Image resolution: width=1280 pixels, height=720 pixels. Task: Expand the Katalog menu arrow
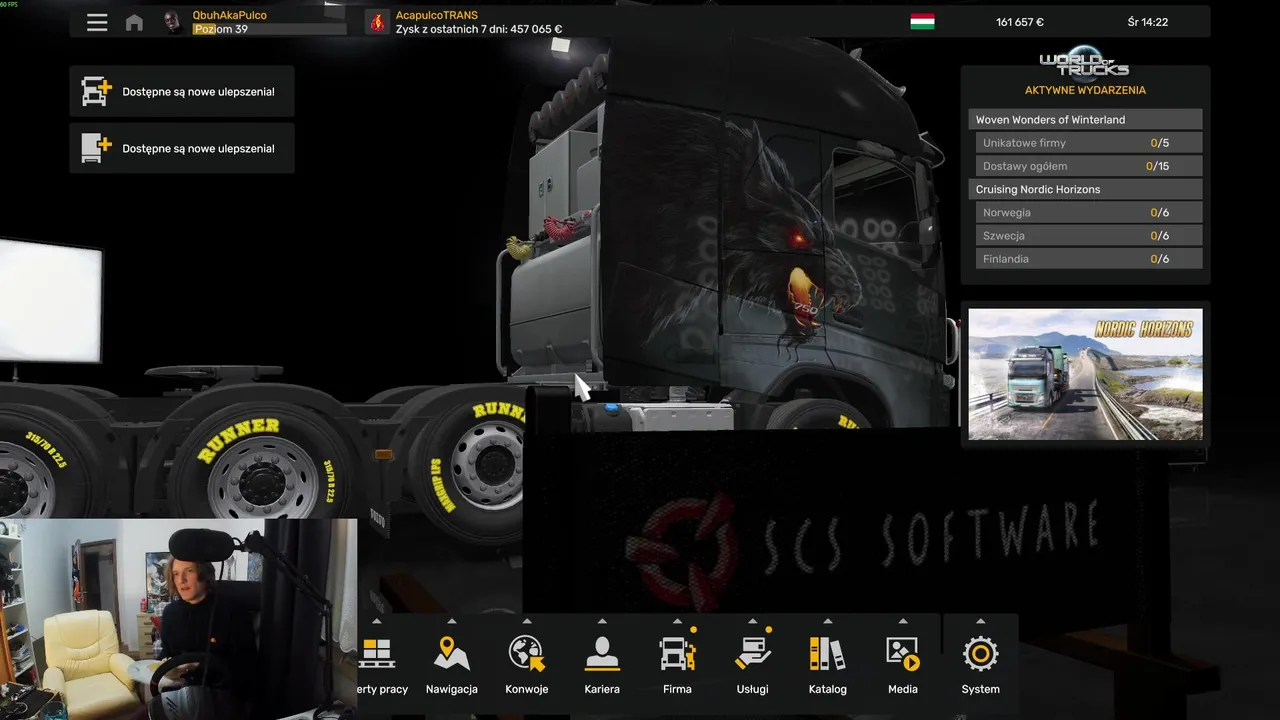pyautogui.click(x=827, y=621)
